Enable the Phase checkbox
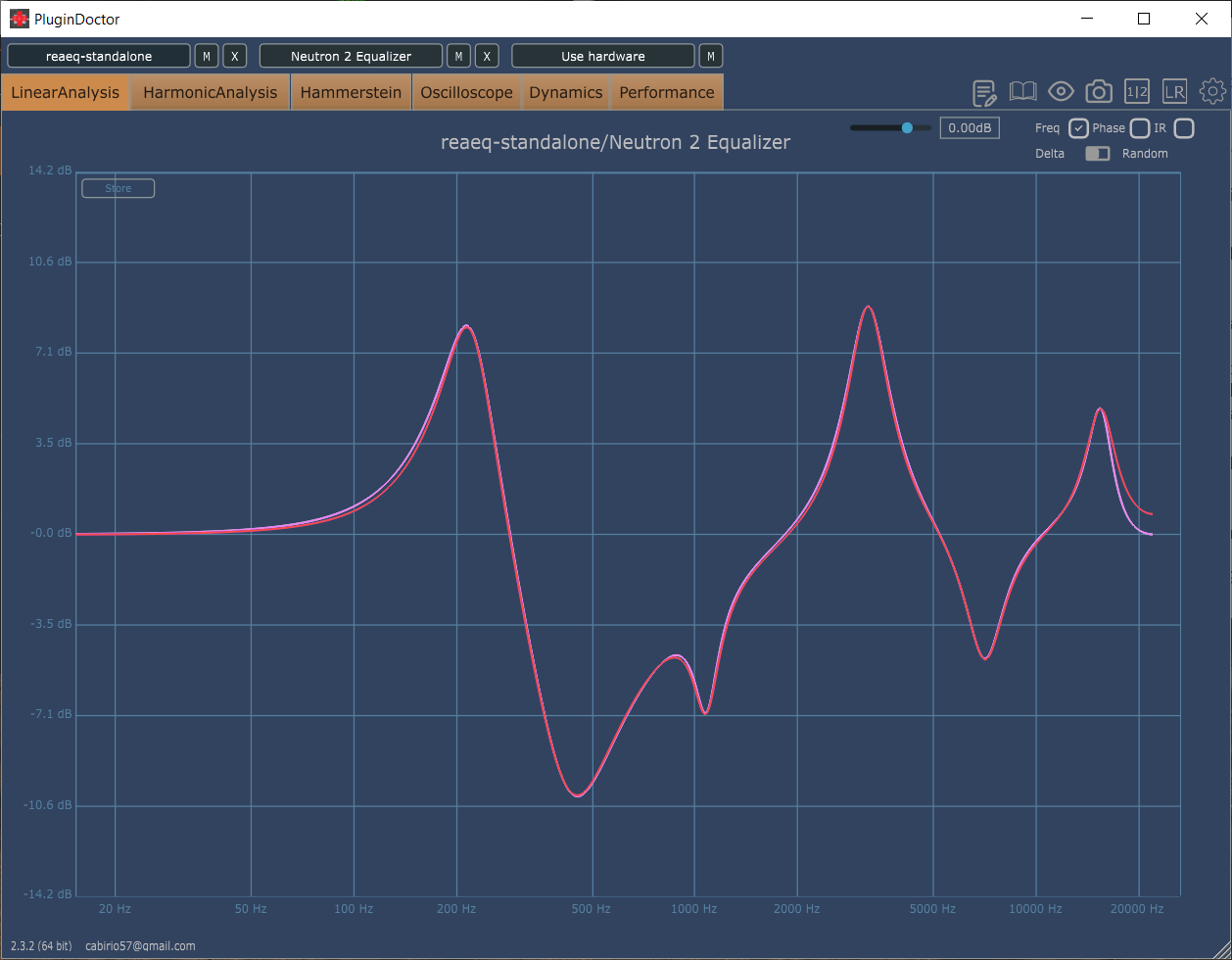Image resolution: width=1232 pixels, height=960 pixels. pyautogui.click(x=1140, y=128)
